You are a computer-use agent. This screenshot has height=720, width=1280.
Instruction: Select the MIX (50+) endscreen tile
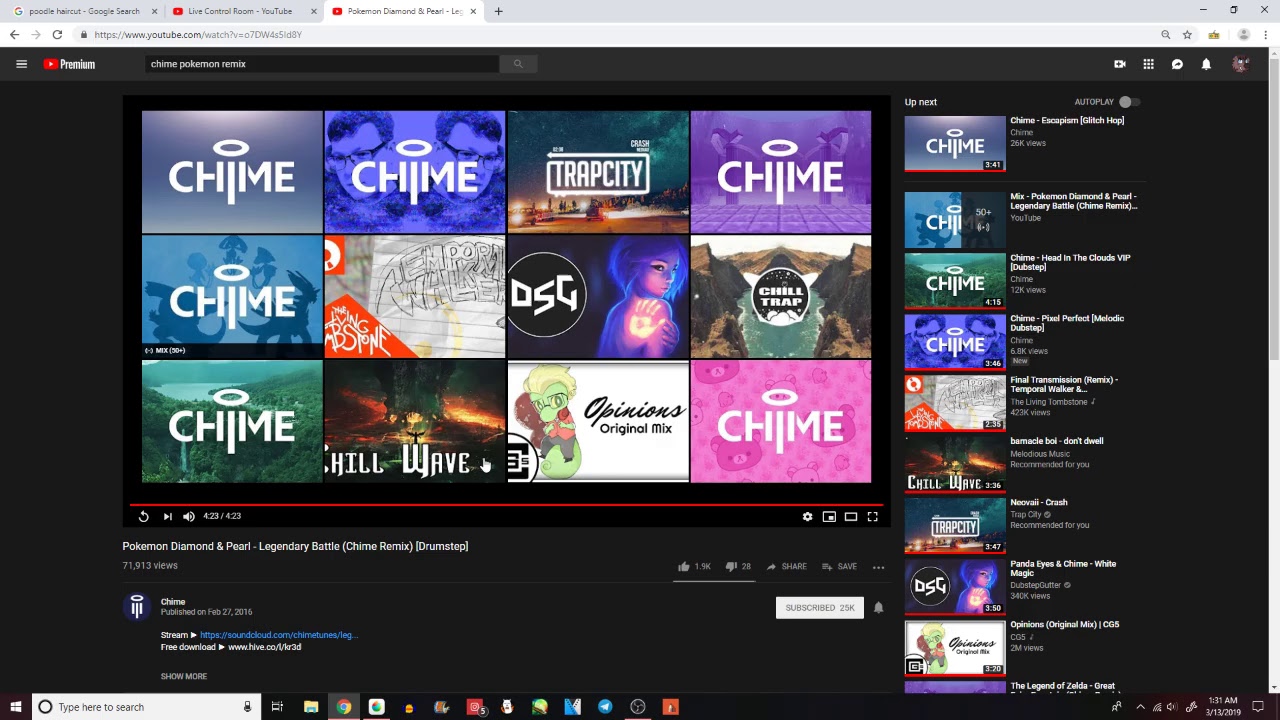coord(232,297)
